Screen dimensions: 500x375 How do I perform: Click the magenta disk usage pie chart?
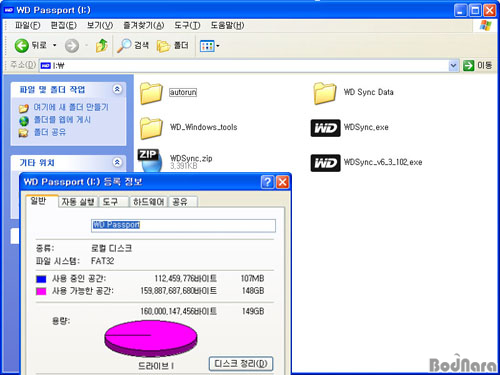click(151, 338)
